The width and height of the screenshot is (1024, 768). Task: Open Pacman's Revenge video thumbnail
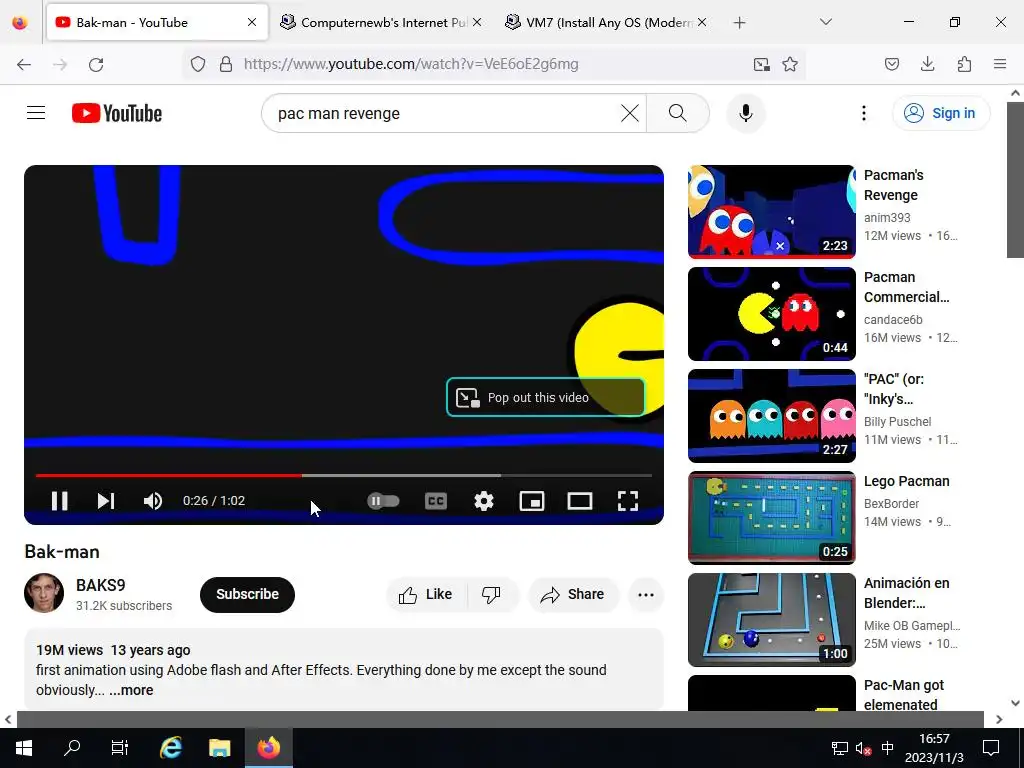[771, 212]
